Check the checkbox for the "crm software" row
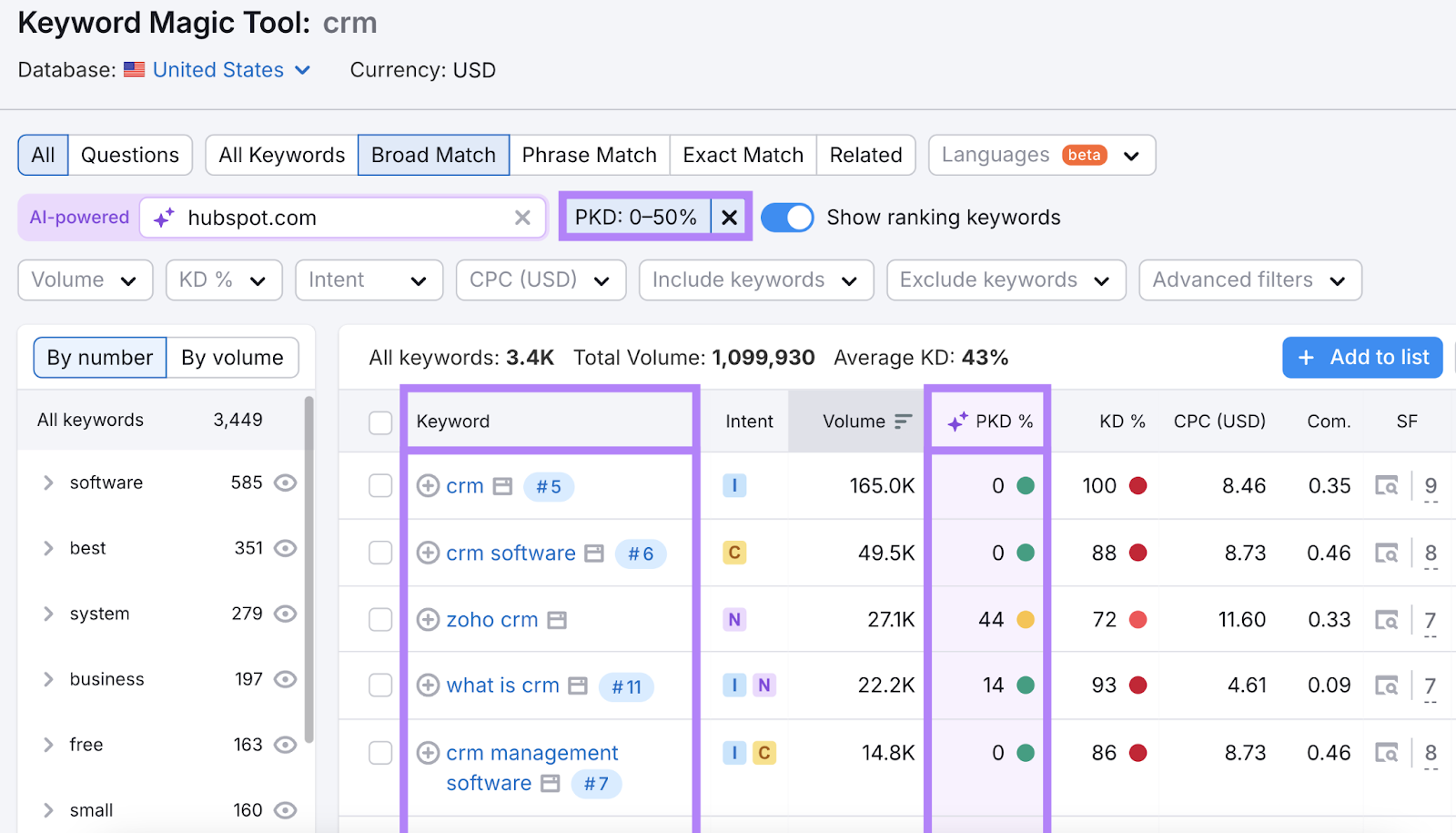The height and width of the screenshot is (833, 1456). coord(380,553)
